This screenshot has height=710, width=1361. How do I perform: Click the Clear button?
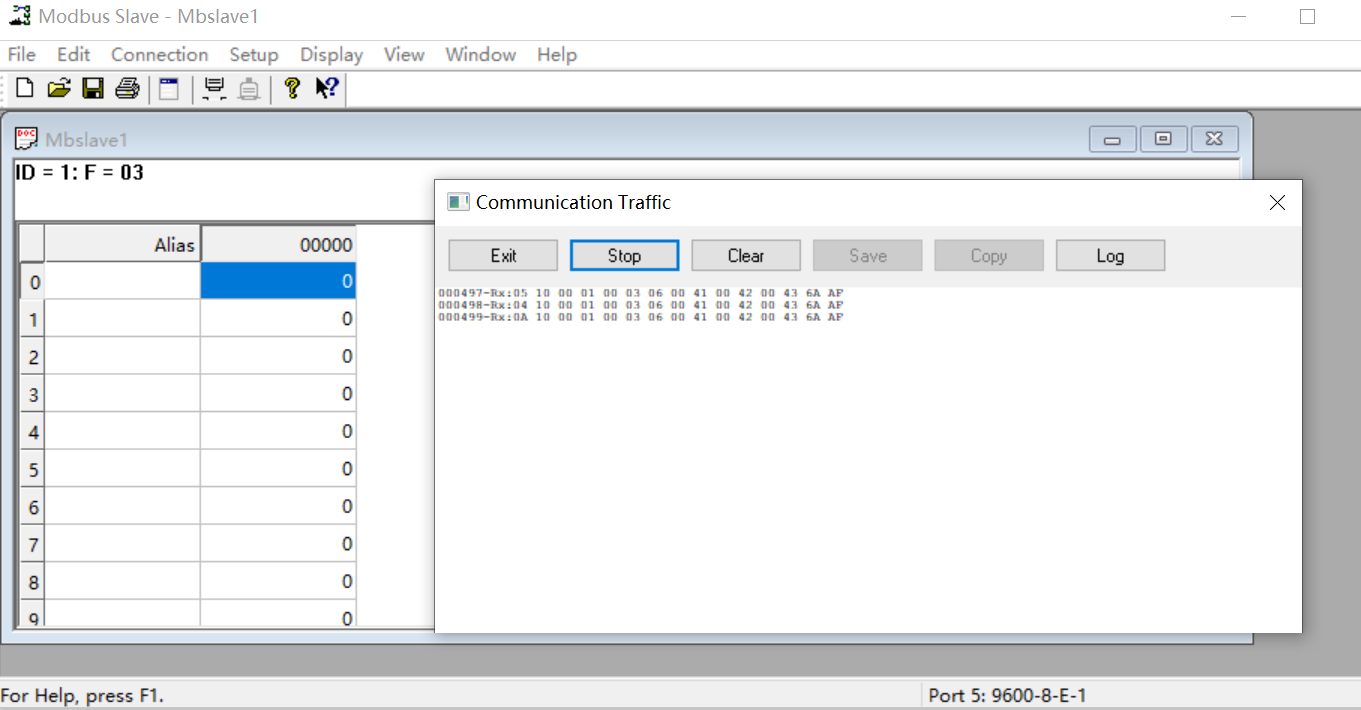[746, 255]
